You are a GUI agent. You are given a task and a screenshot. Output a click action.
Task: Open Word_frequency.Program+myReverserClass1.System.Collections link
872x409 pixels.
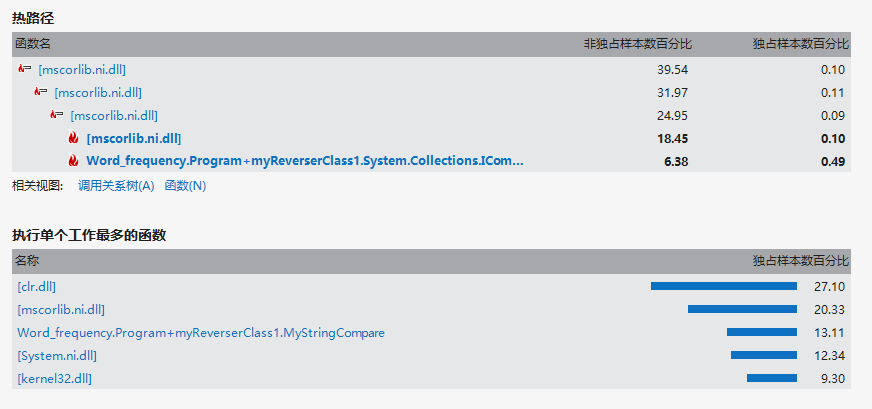tap(305, 161)
